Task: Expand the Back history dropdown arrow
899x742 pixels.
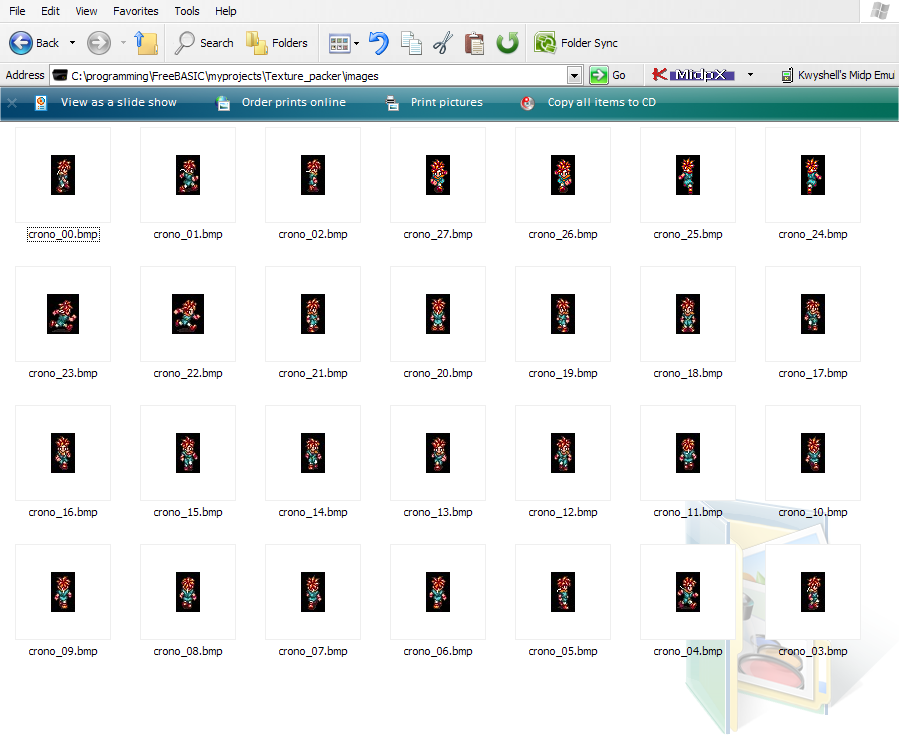Action: (69, 43)
